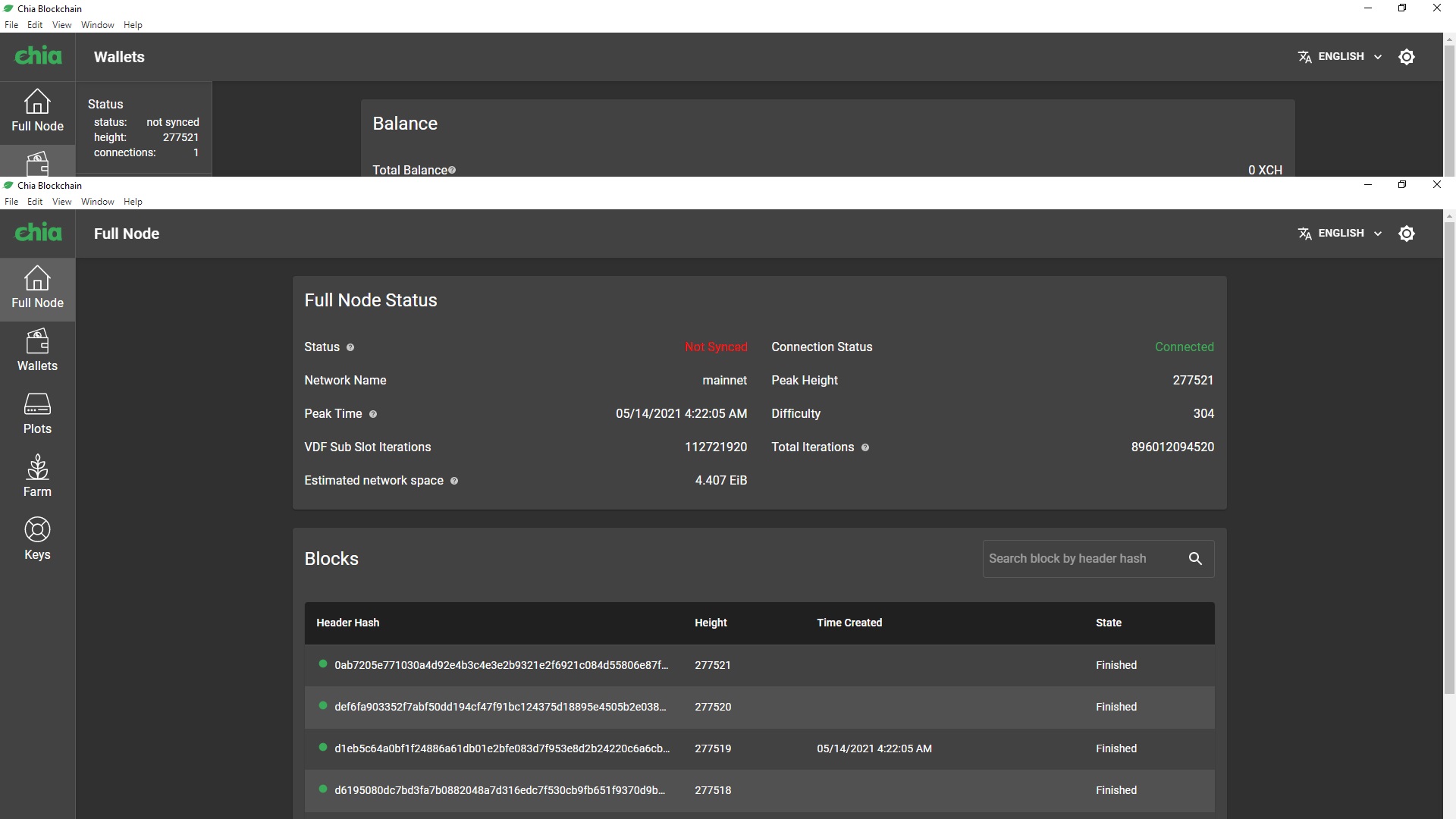
Task: Click Height column header
Action: pos(711,623)
